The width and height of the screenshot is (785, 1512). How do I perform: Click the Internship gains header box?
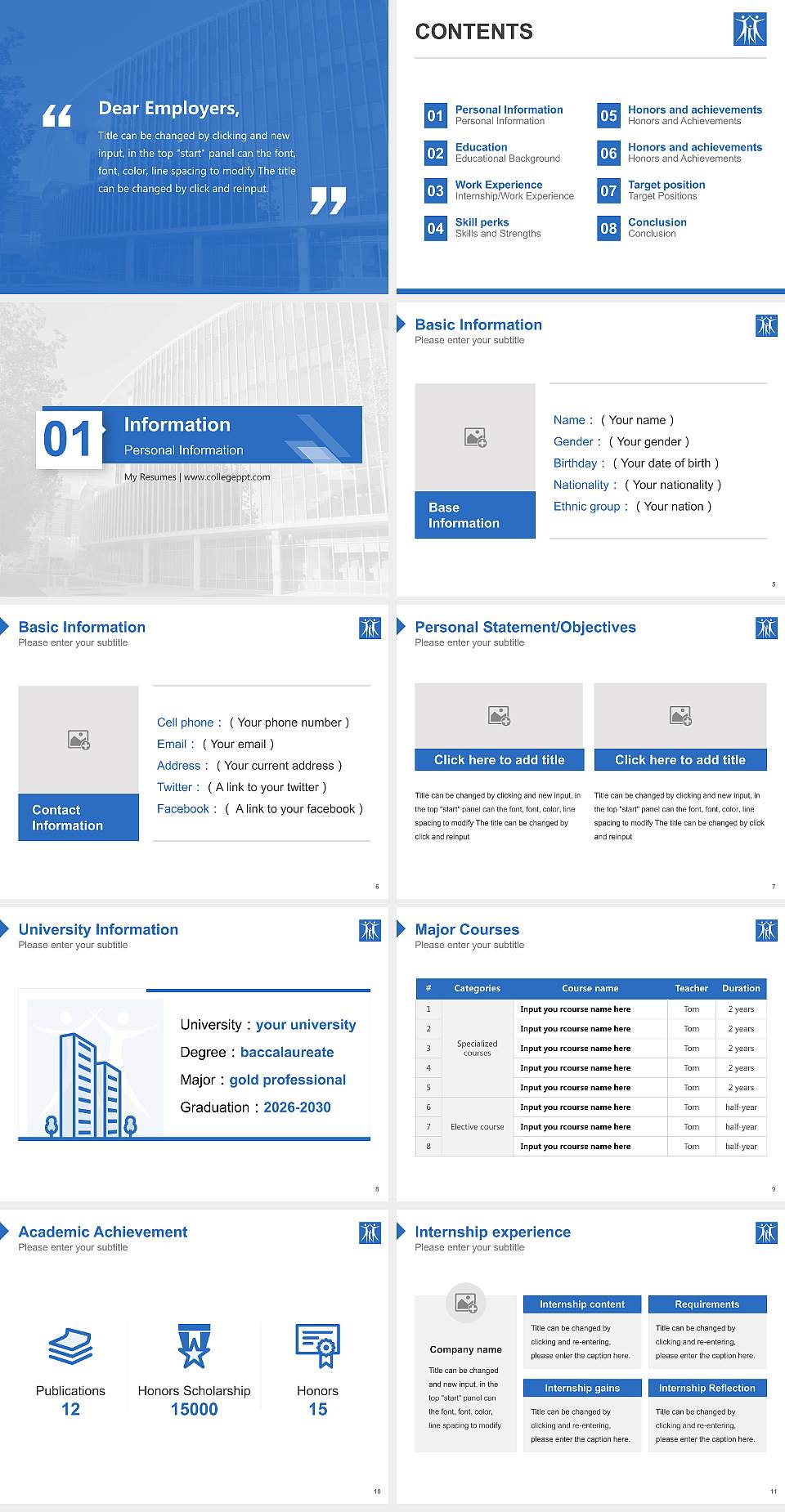pos(582,1388)
